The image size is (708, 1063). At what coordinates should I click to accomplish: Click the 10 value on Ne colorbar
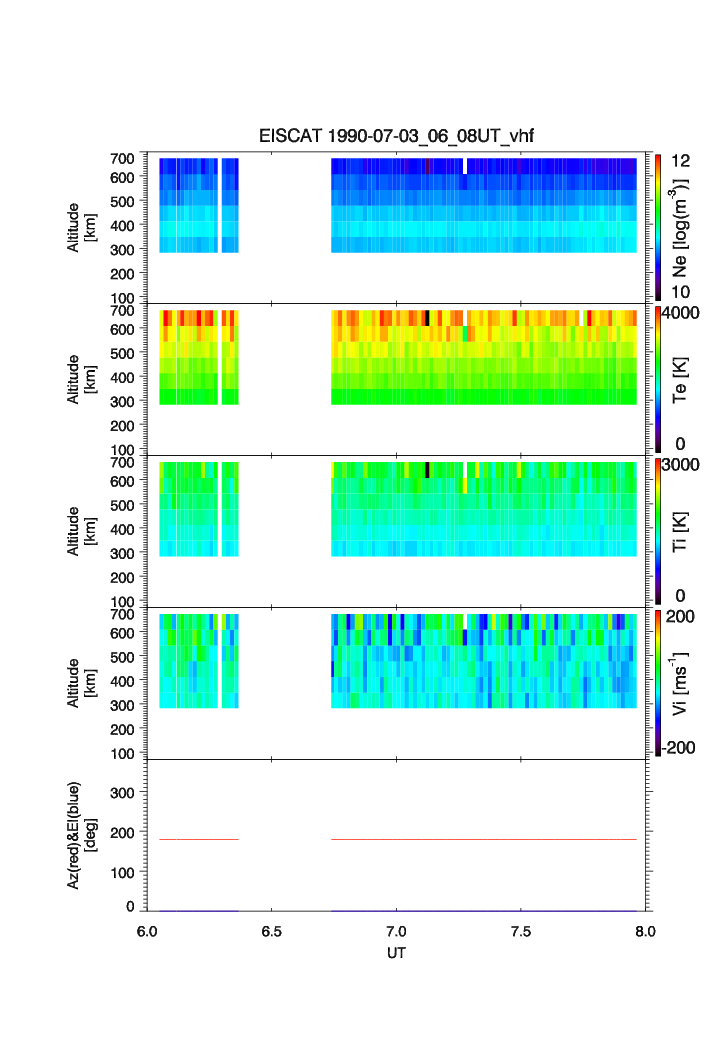point(680,292)
